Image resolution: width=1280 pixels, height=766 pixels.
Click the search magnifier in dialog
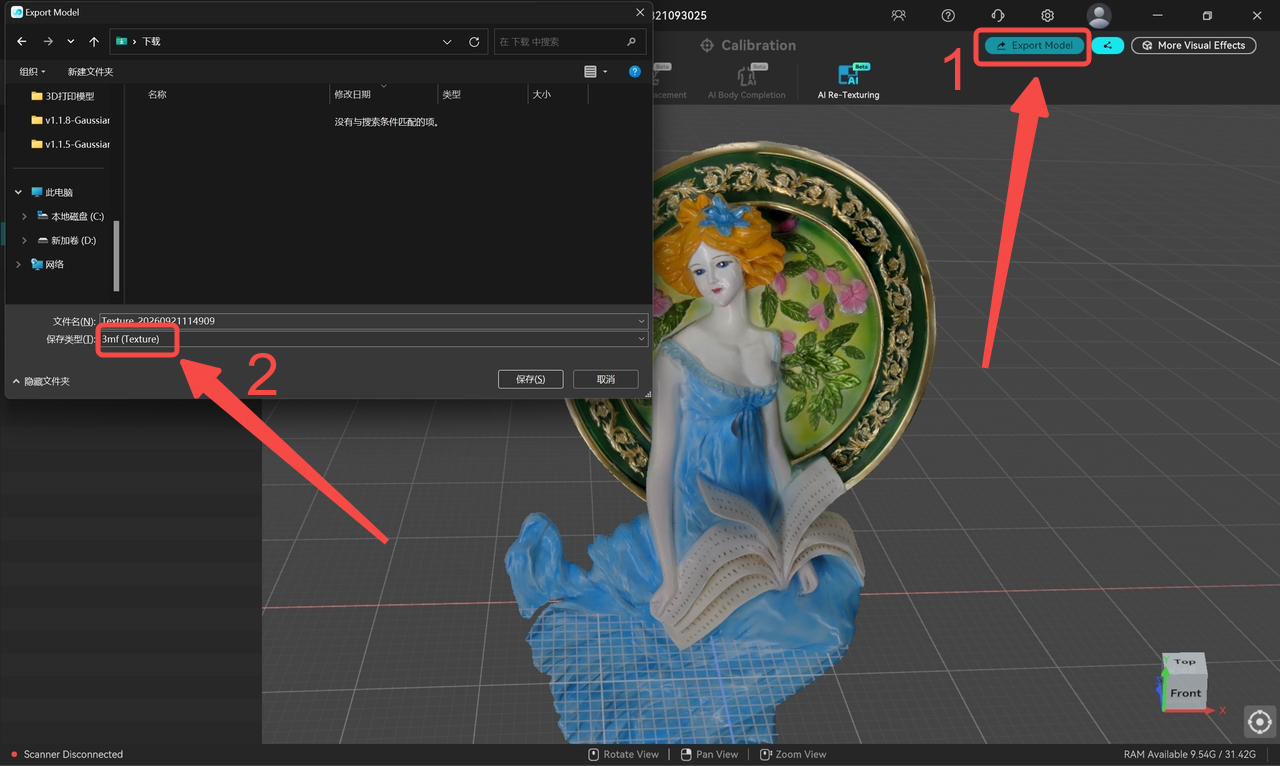[632, 42]
